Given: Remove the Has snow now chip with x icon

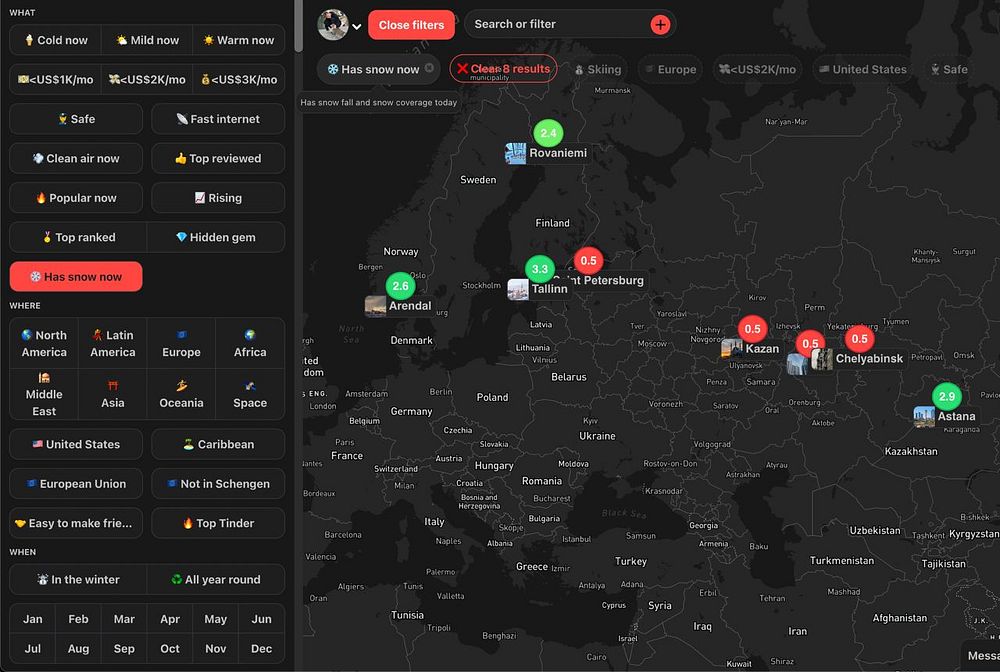Looking at the screenshot, I should tap(429, 68).
